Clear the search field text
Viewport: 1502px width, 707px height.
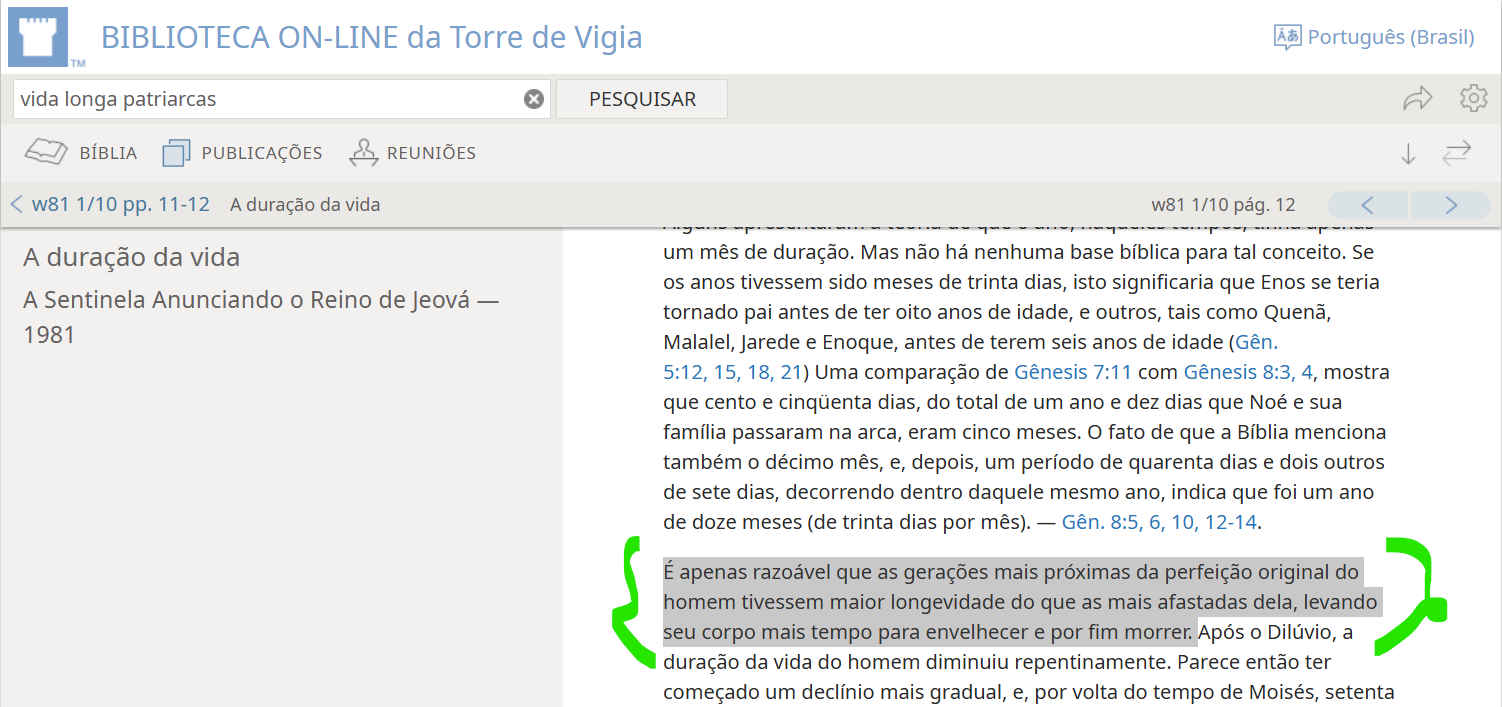coord(534,99)
